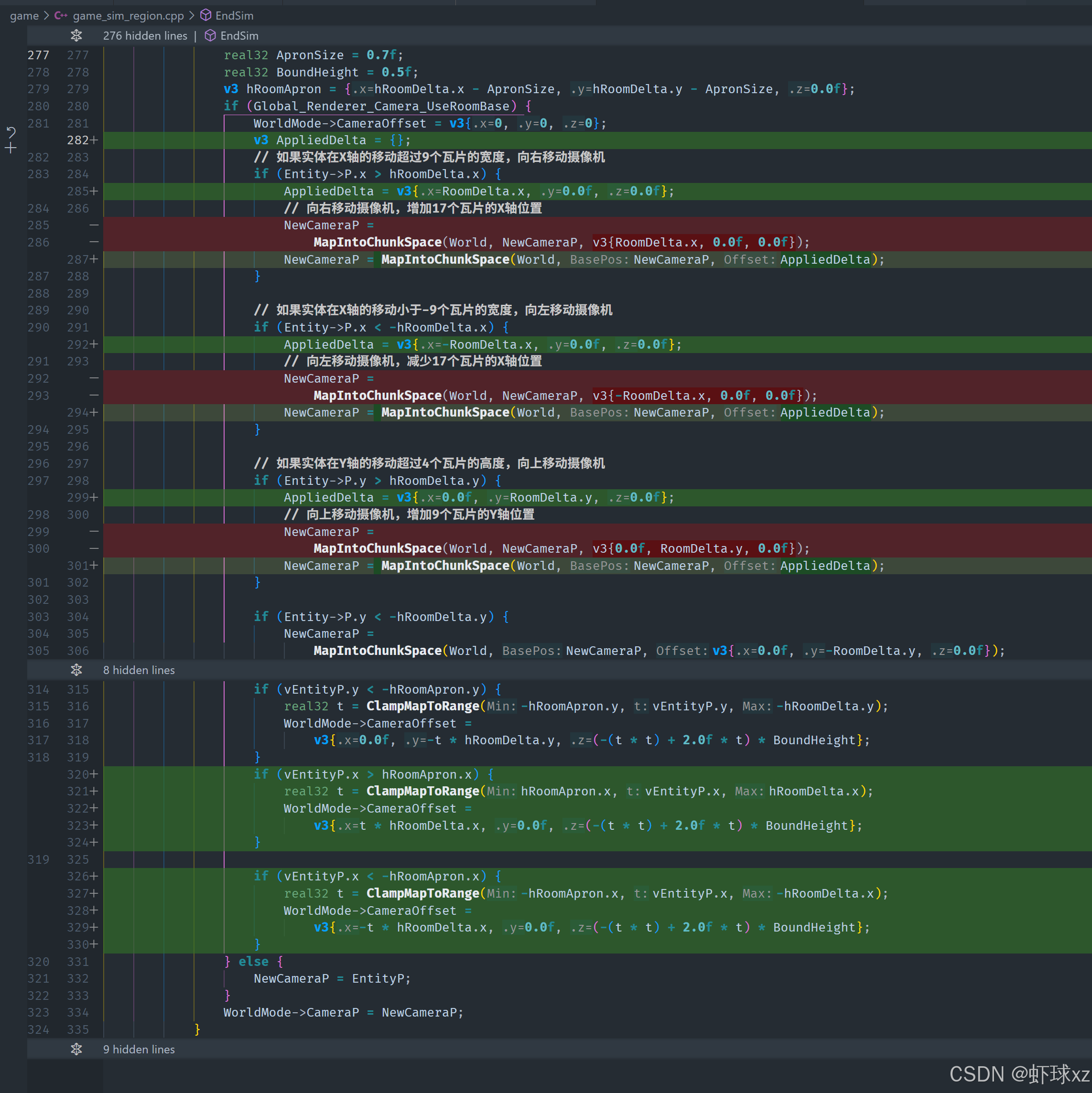Jump to EndSim in sticky header
This screenshot has height=1093, width=1092.
click(x=239, y=36)
